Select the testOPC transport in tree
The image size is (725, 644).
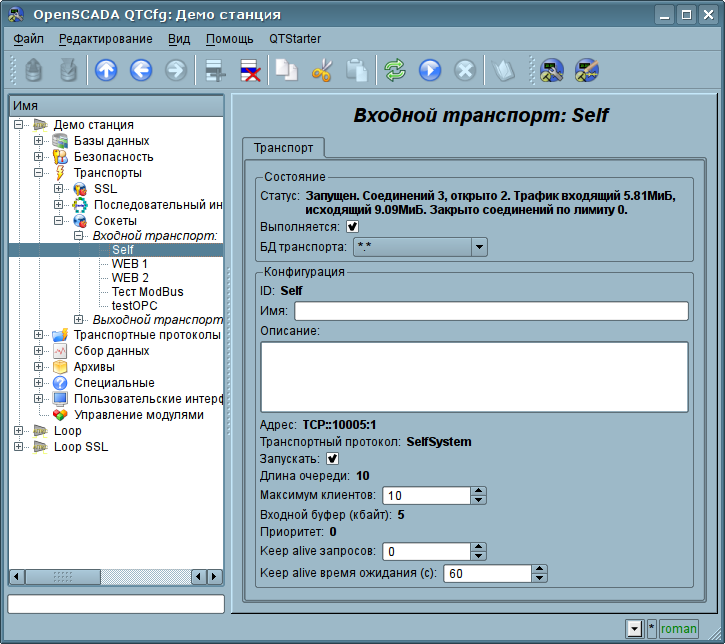tap(135, 306)
